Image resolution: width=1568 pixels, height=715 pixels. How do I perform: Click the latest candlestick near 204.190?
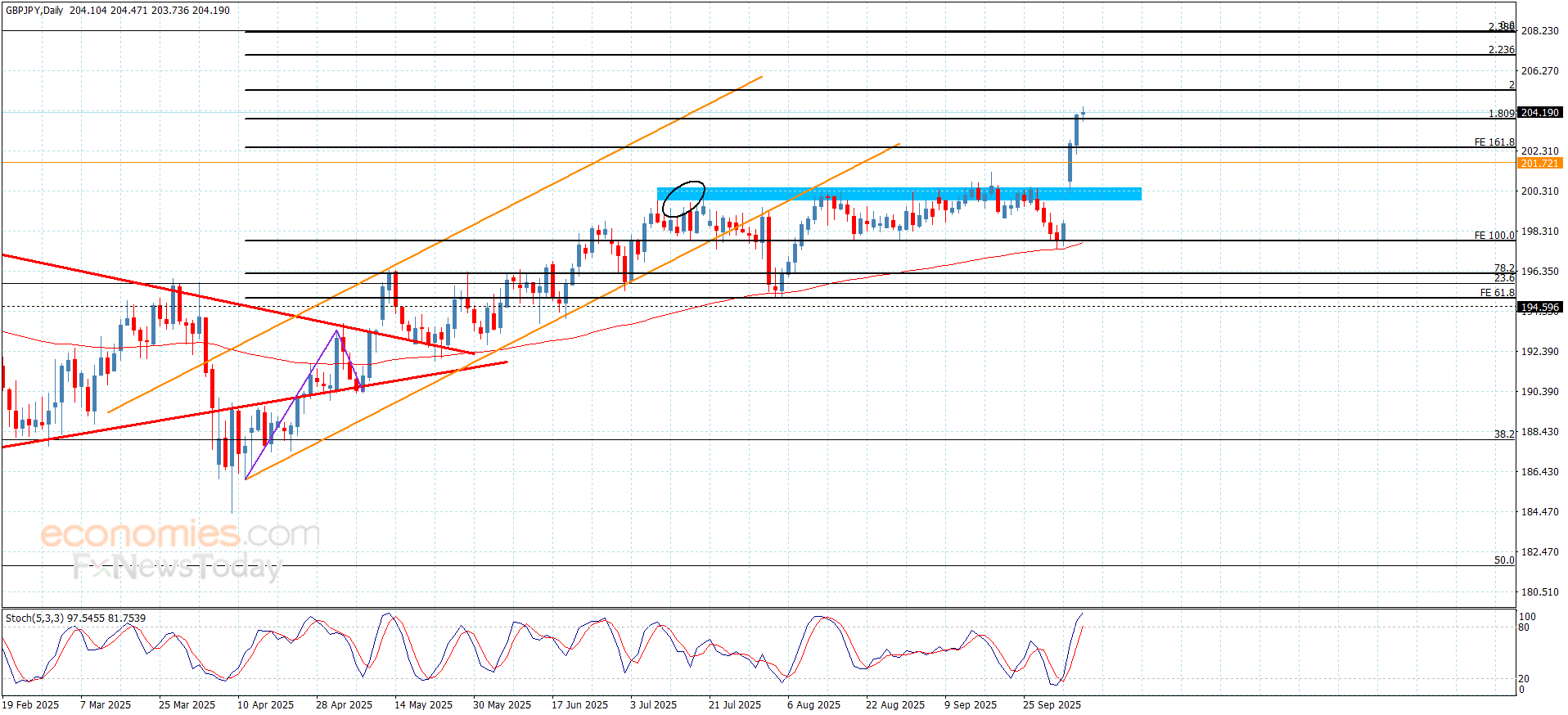1083,114
